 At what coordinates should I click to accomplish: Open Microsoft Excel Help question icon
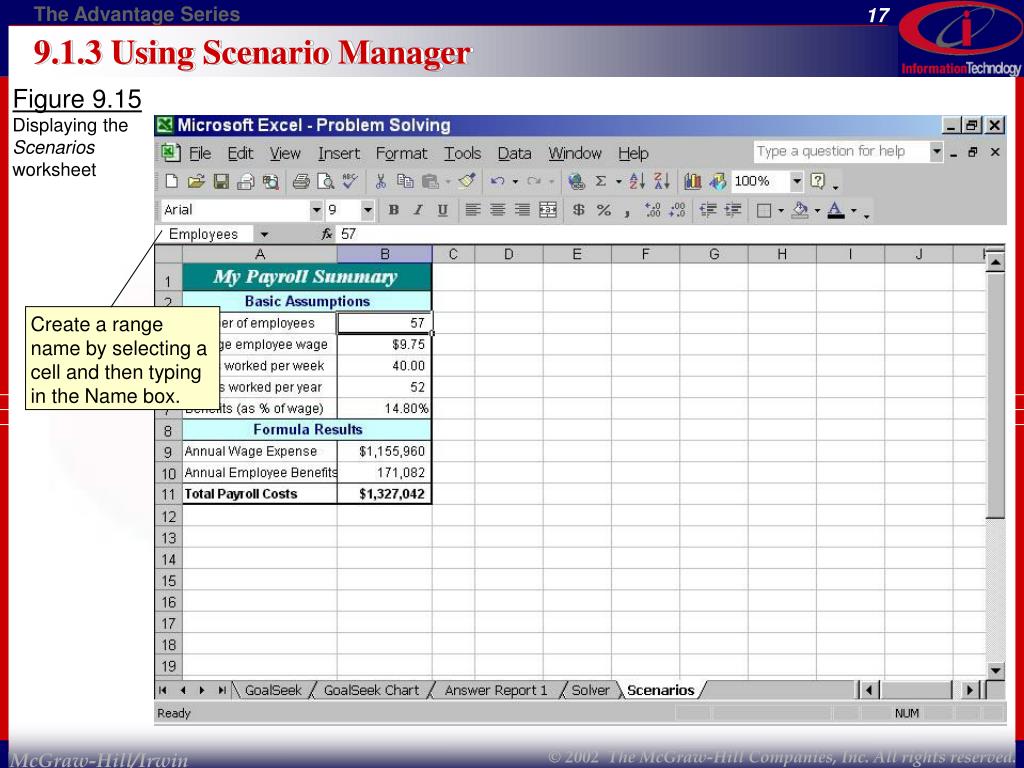[818, 181]
